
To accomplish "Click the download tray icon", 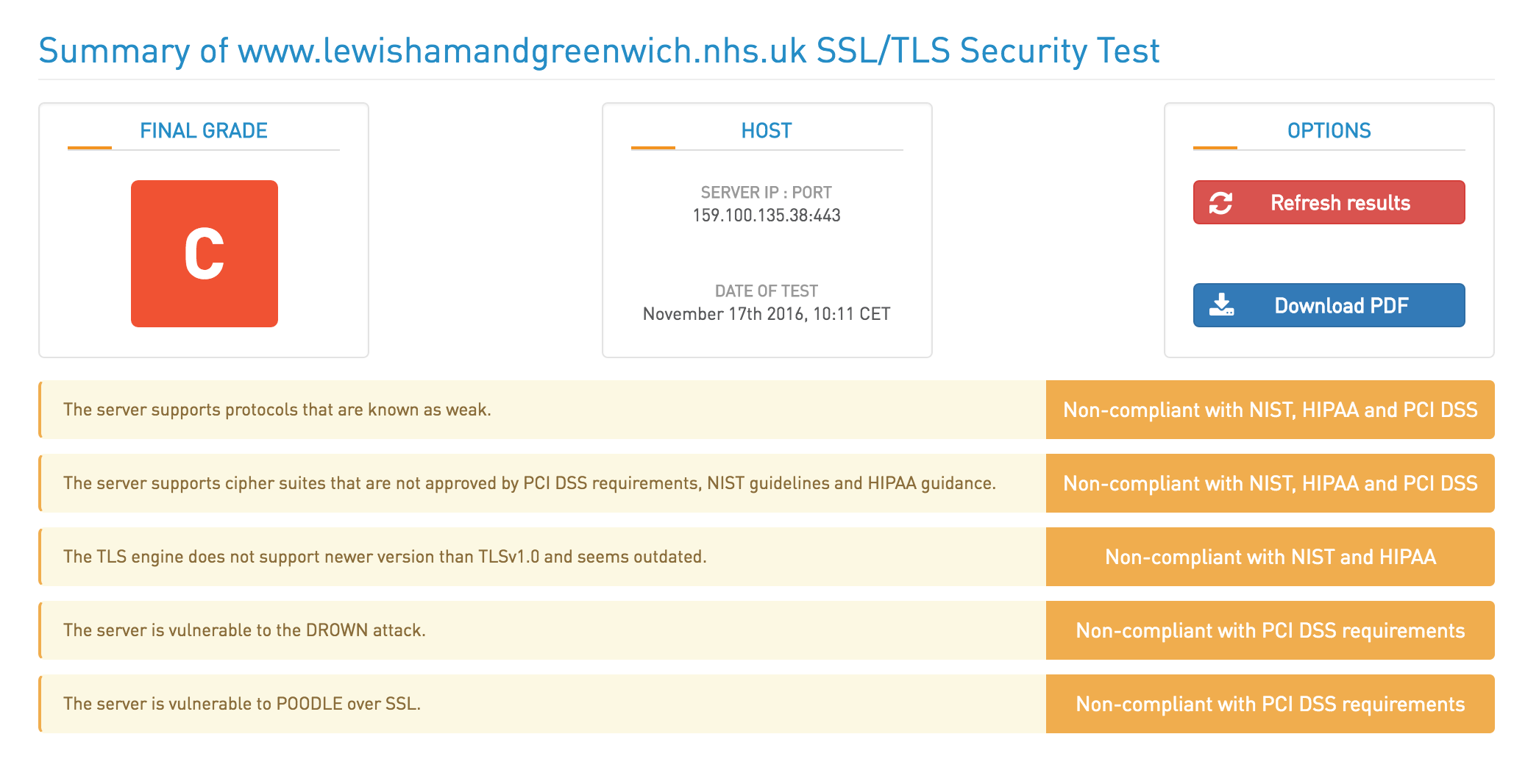I will [x=1221, y=304].
